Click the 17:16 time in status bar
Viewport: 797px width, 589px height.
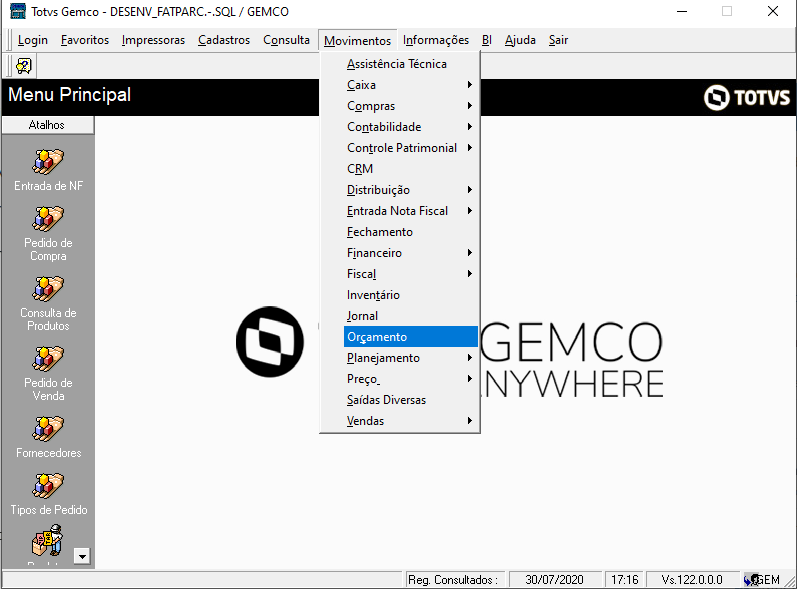click(625, 579)
